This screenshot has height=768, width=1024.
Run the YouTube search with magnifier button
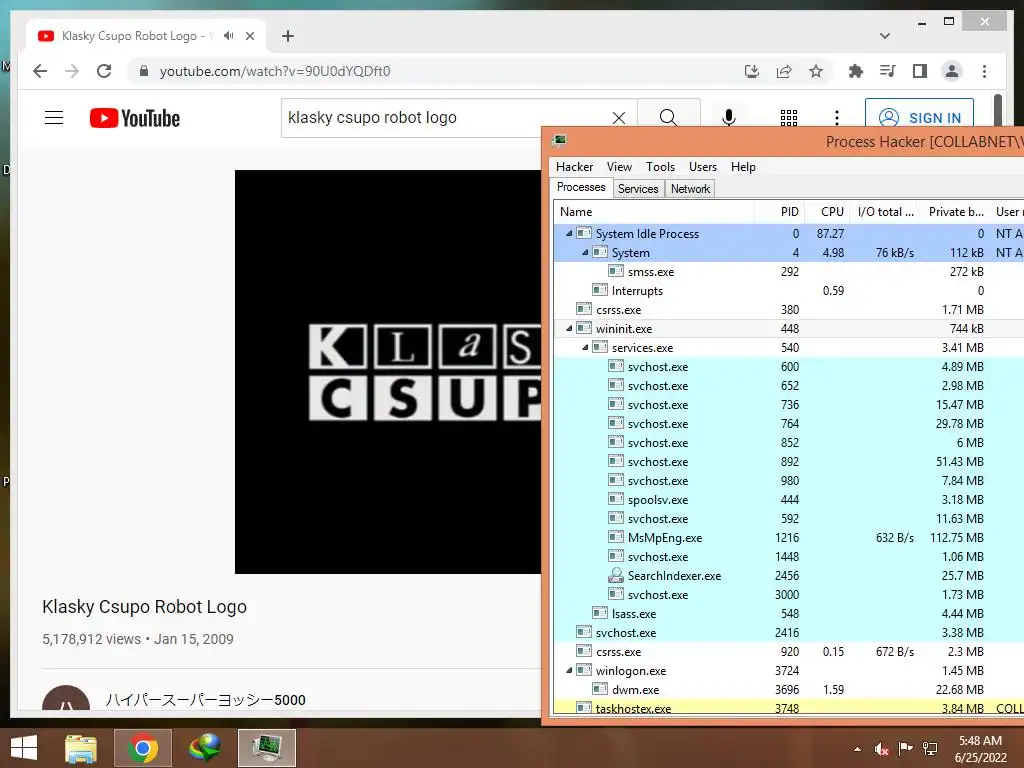pyautogui.click(x=667, y=118)
